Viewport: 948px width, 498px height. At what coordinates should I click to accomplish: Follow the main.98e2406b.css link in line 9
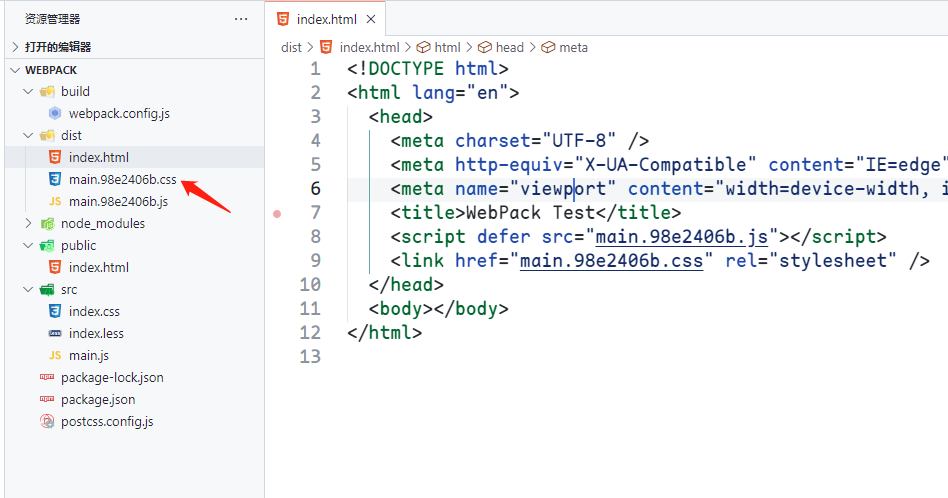click(x=611, y=261)
